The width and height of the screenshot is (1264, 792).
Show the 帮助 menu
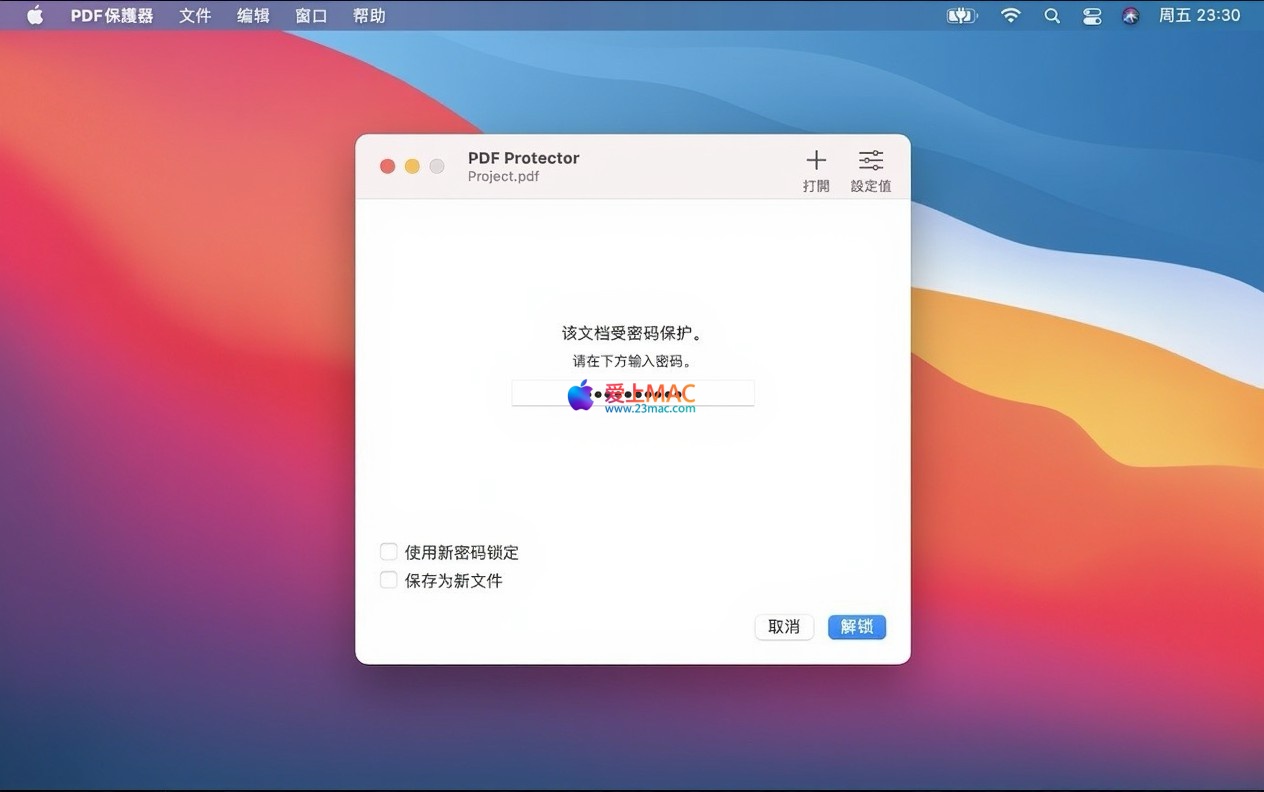369,16
